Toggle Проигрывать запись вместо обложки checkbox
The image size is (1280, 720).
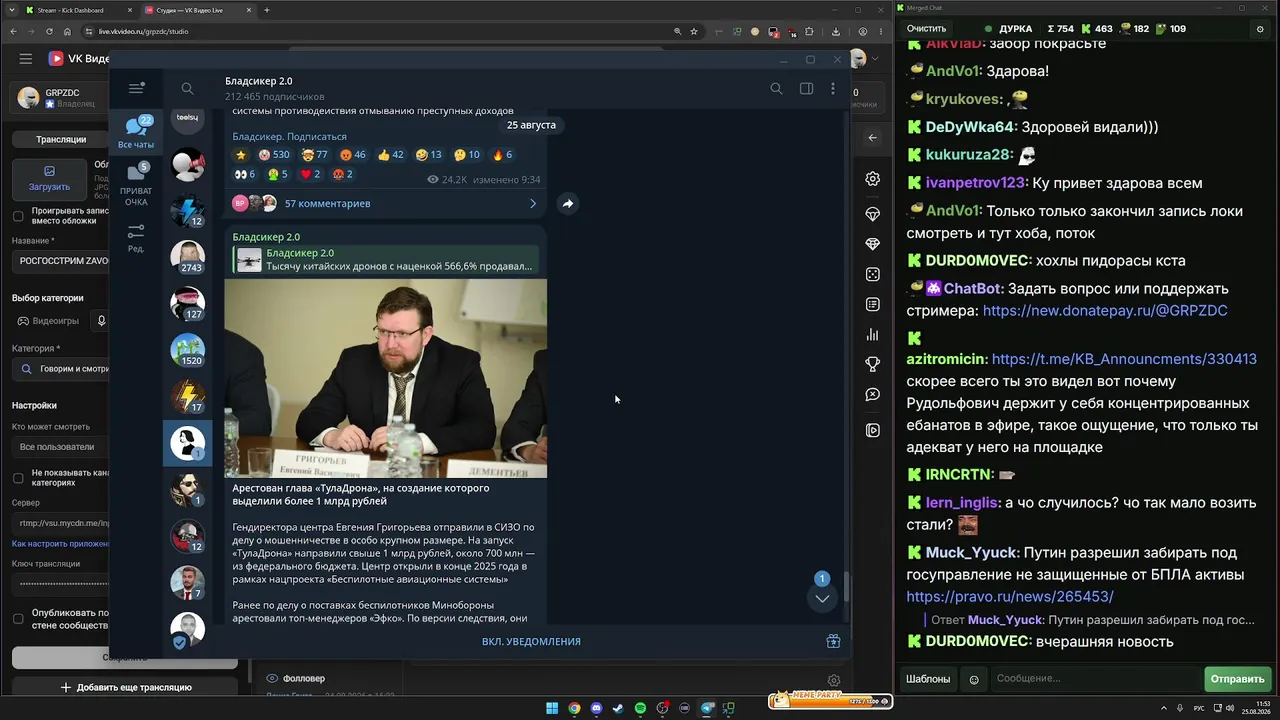(x=18, y=216)
